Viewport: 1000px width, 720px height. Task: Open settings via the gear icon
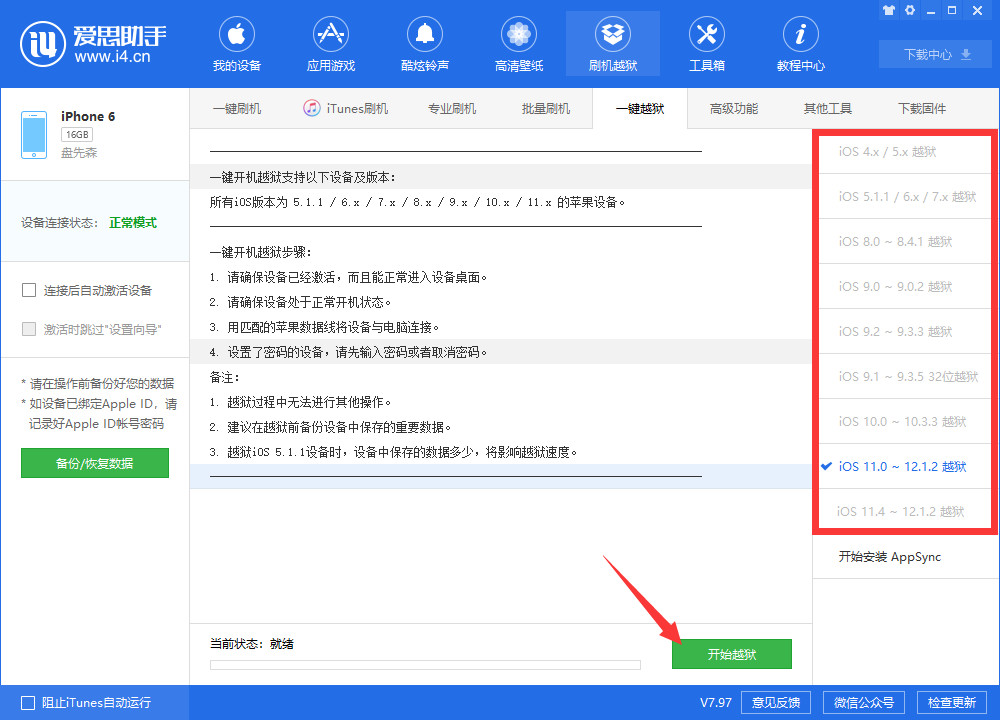(x=910, y=10)
